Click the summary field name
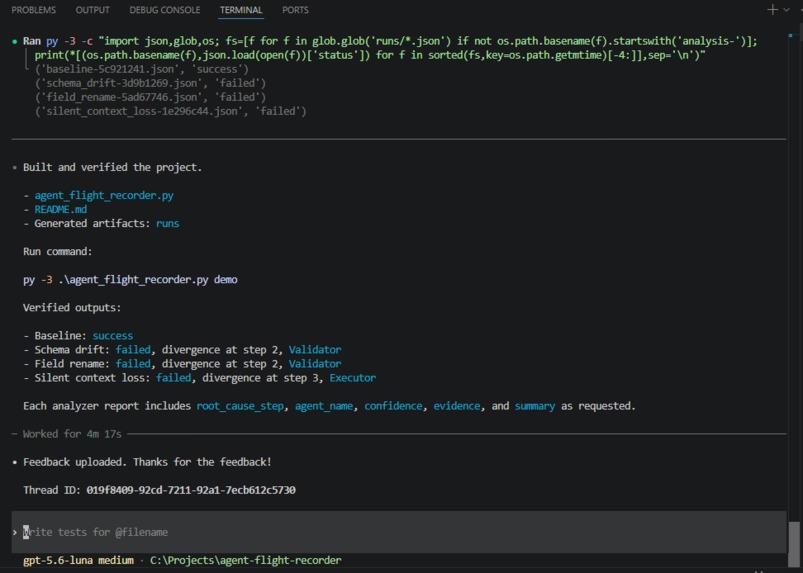803x573 pixels. [535, 406]
